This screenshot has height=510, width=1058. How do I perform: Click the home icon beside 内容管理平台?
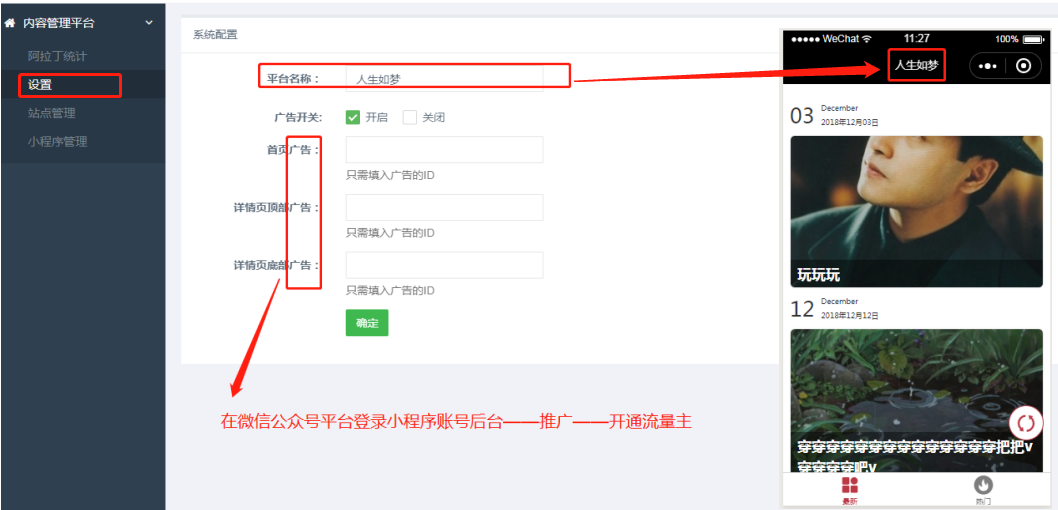coord(10,22)
